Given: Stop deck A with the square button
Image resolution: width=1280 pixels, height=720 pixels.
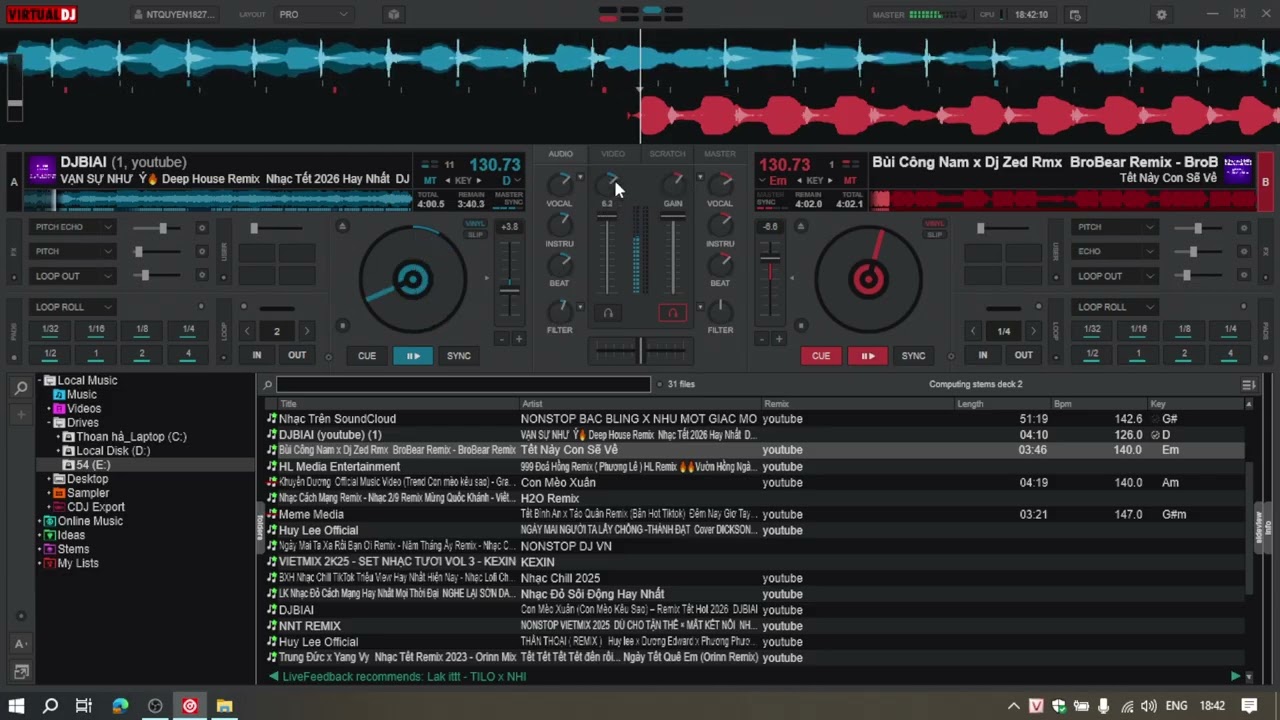Looking at the screenshot, I should tap(342, 325).
